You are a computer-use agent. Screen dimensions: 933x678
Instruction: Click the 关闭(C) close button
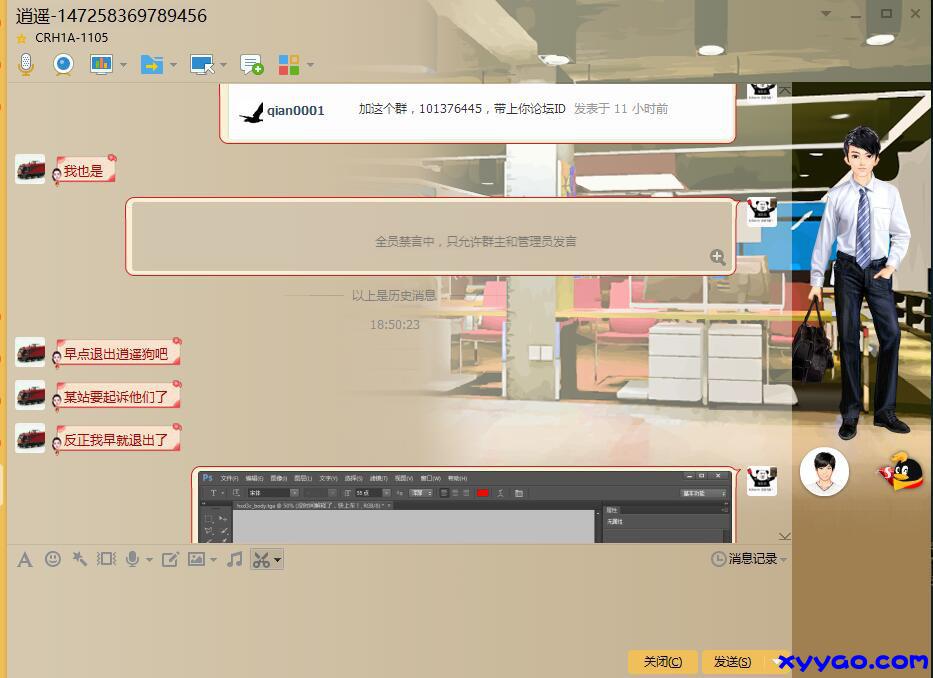pyautogui.click(x=662, y=662)
